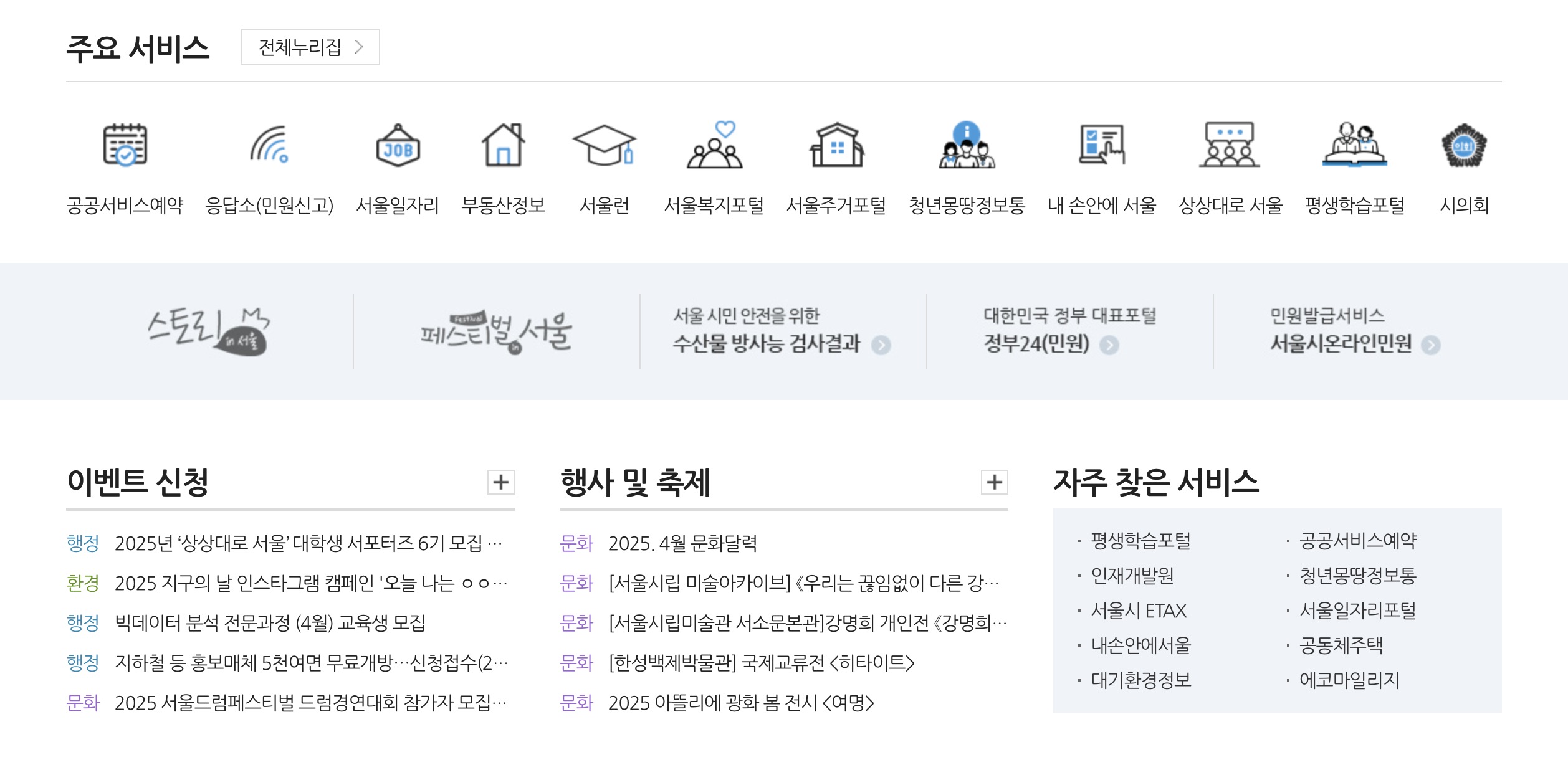Click 서울시 ETAX in 자주 찾은 서비스

pos(1139,611)
